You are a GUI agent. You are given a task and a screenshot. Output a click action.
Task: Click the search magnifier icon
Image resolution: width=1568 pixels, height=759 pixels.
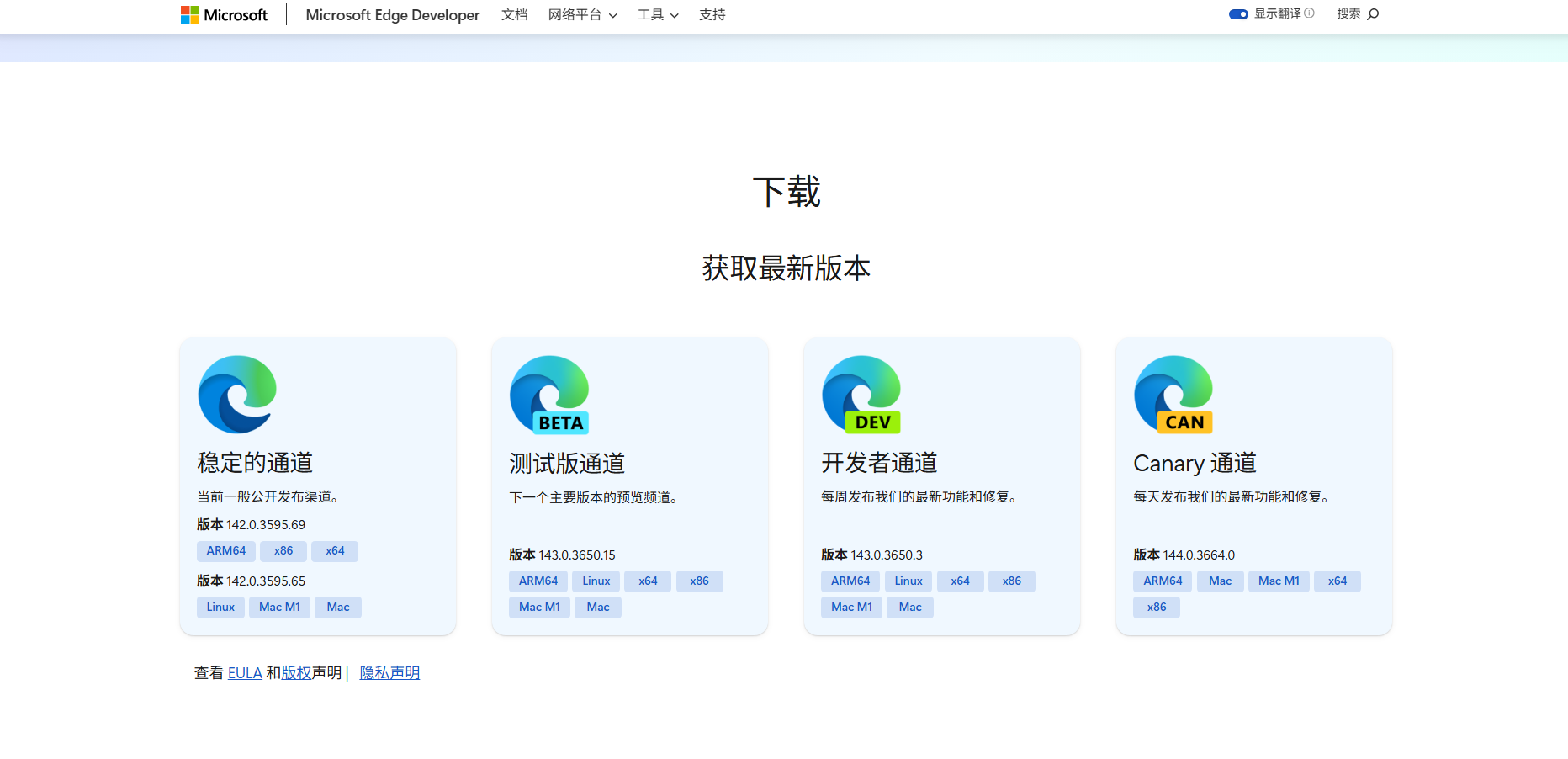point(1373,14)
